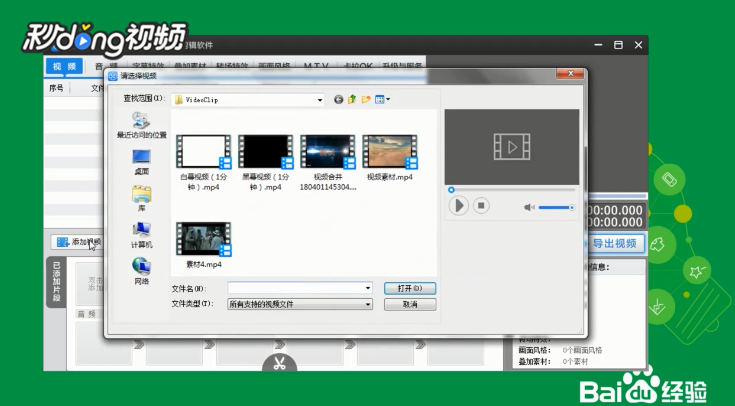The image size is (735, 406).
Task: Click 添加视频 button in main window
Action: (78, 242)
